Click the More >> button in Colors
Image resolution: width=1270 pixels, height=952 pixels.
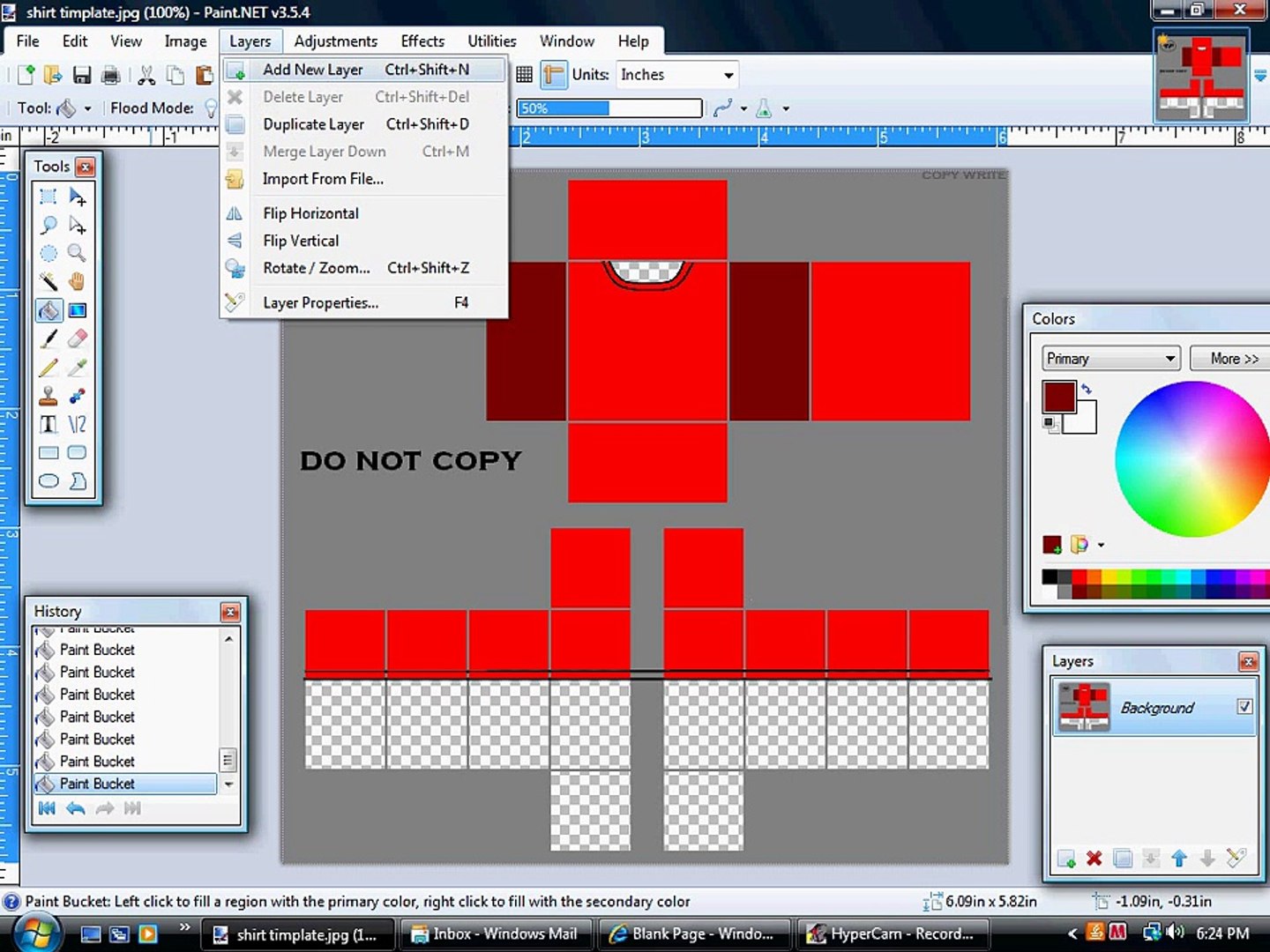(1233, 359)
